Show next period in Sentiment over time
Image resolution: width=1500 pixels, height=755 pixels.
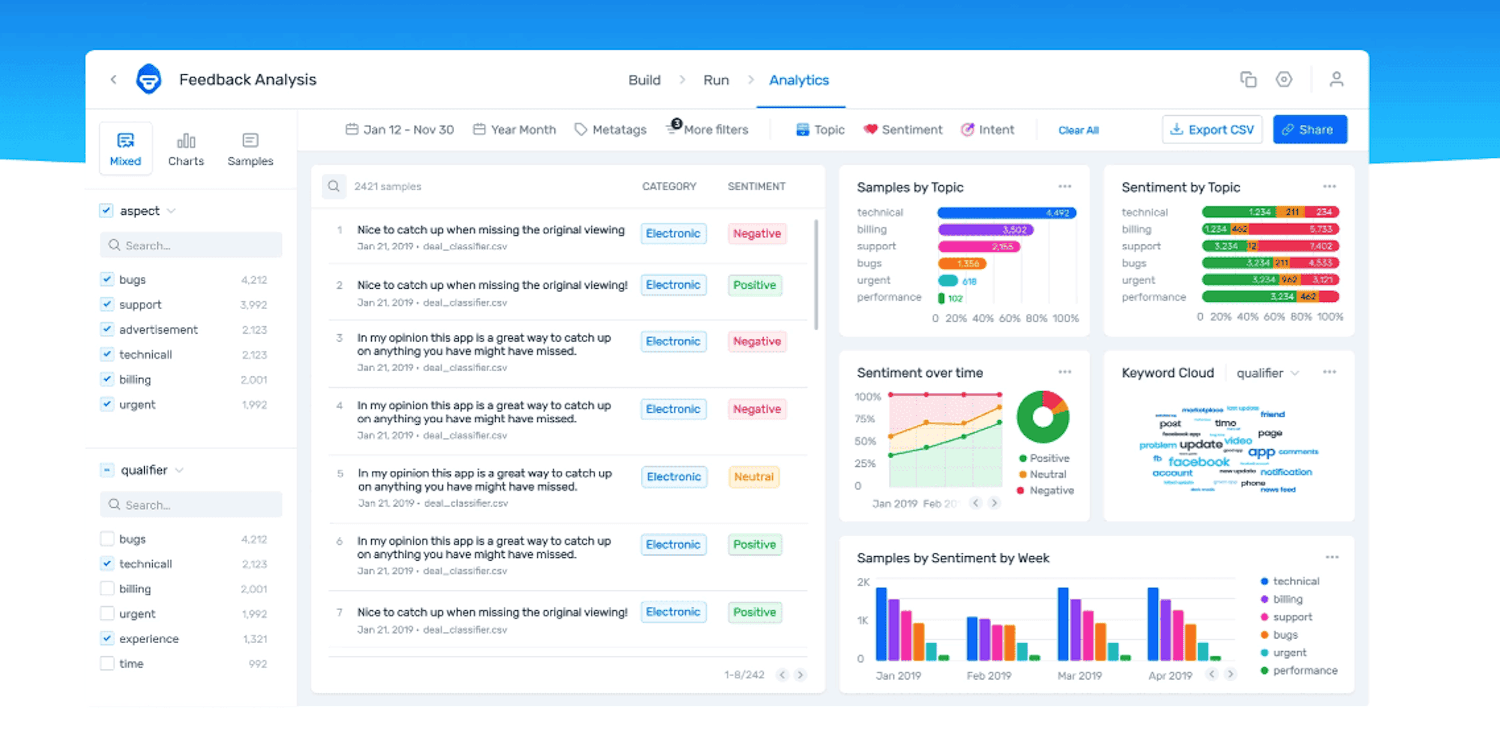(994, 503)
